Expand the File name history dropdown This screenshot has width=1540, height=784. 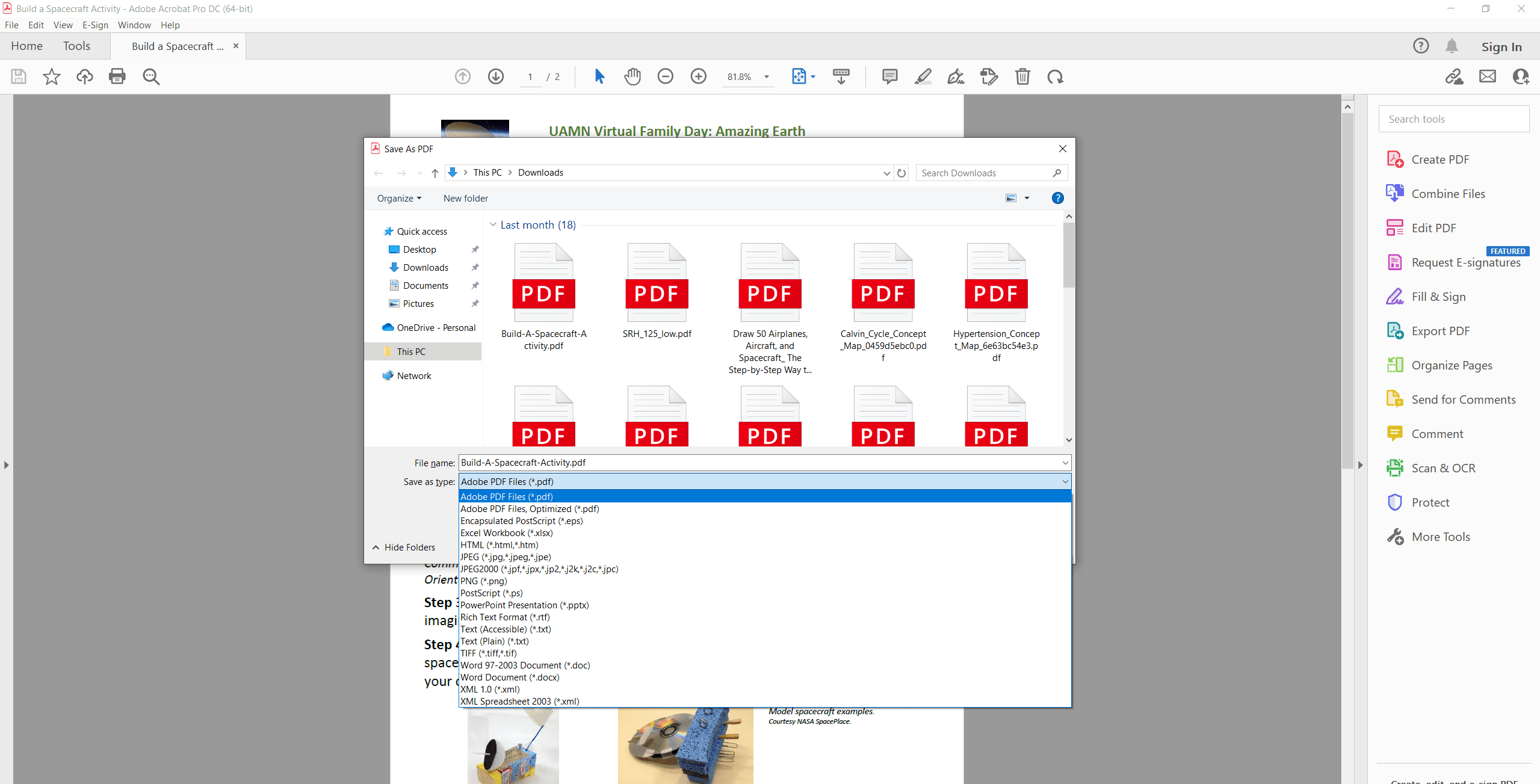[1065, 463]
